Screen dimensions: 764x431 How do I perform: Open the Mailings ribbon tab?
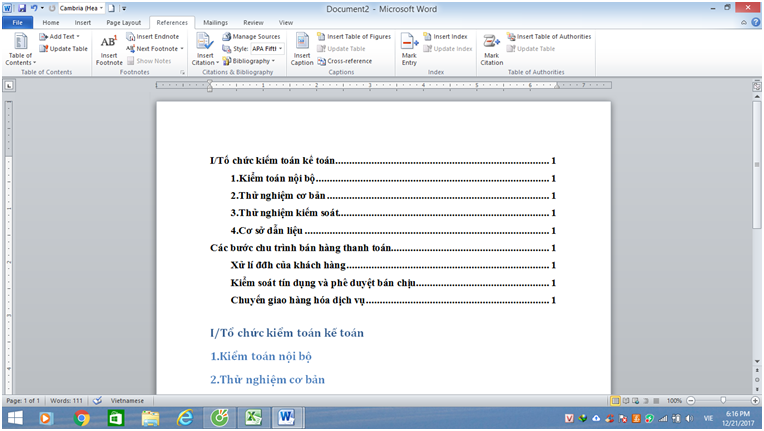tap(215, 21)
